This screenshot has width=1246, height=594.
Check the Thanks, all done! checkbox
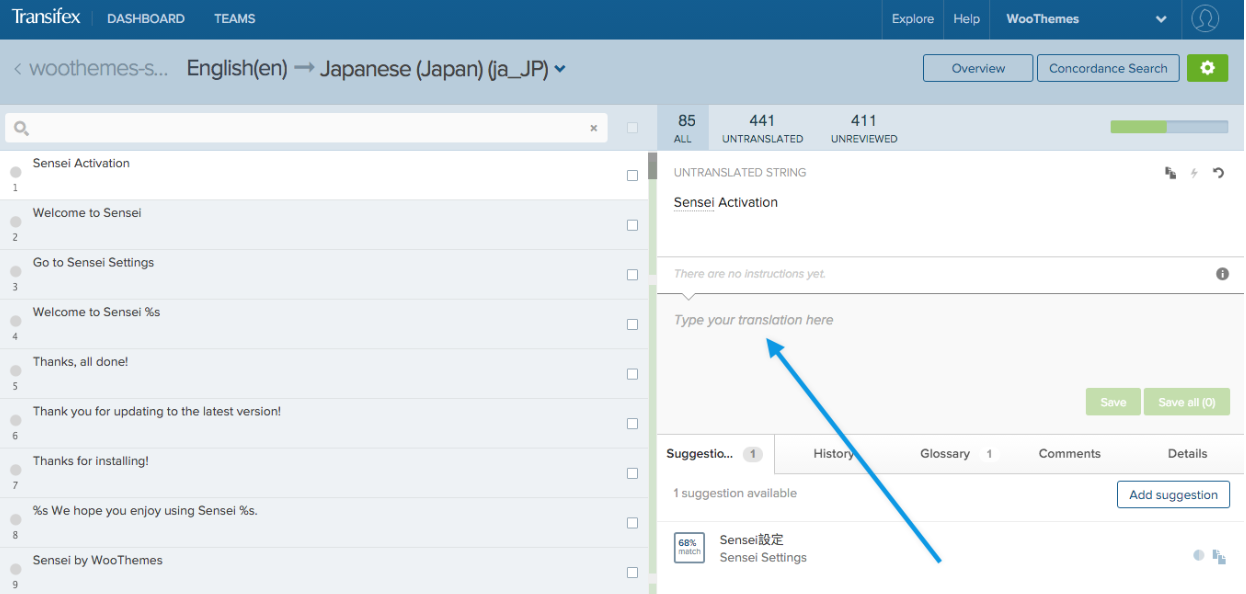click(632, 374)
